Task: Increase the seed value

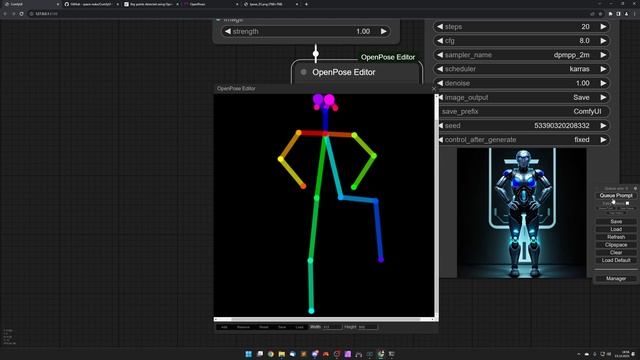Action: [x=603, y=126]
